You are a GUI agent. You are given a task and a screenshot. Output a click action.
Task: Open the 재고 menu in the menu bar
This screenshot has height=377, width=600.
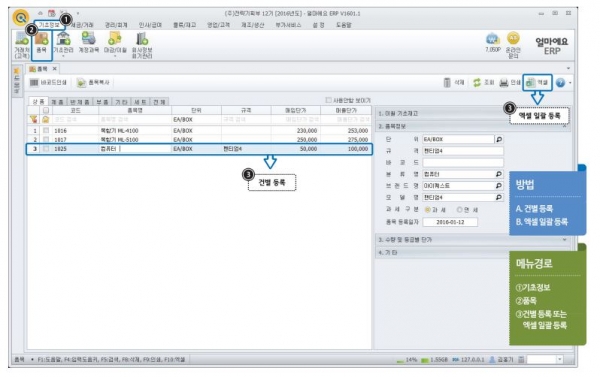(184, 25)
